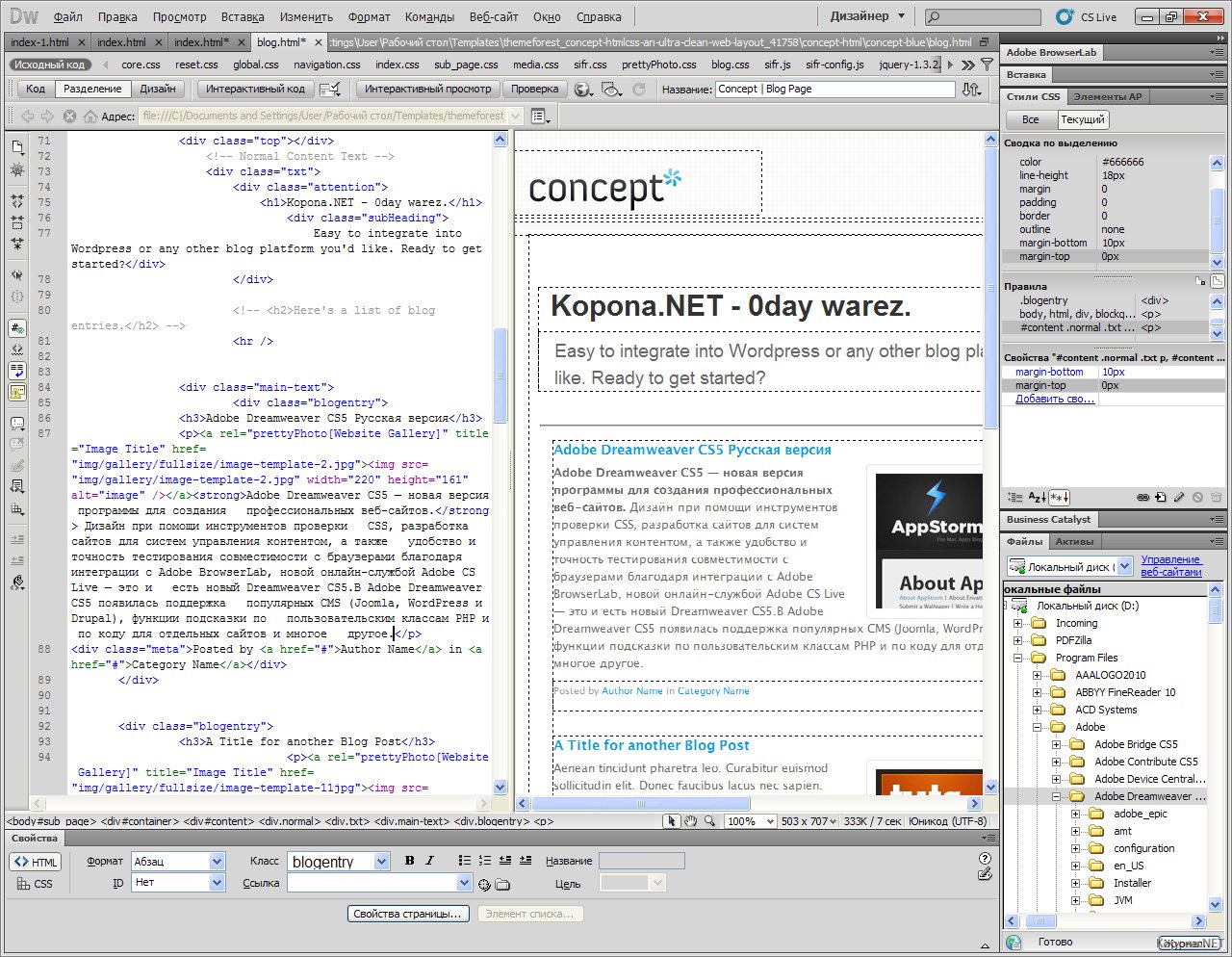Toggle Интерактивный просмотр
The width and height of the screenshot is (1232, 957).
[x=428, y=89]
